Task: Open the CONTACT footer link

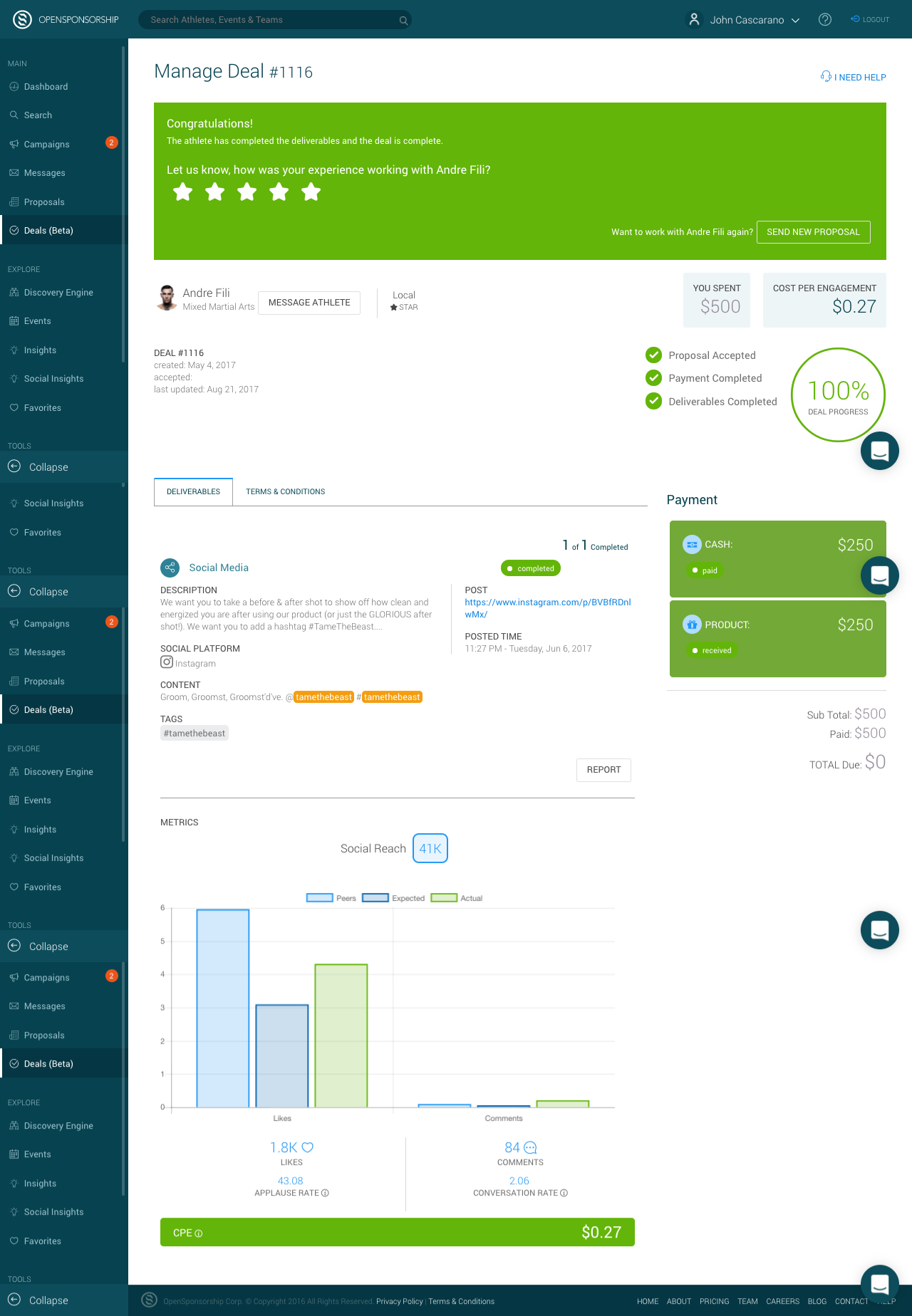Action: tap(851, 1301)
